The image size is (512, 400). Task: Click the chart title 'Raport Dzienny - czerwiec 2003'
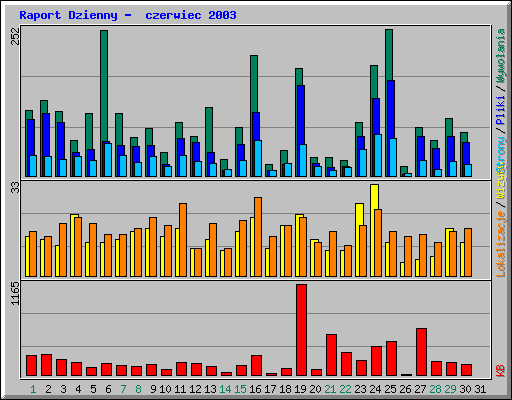coord(128,15)
